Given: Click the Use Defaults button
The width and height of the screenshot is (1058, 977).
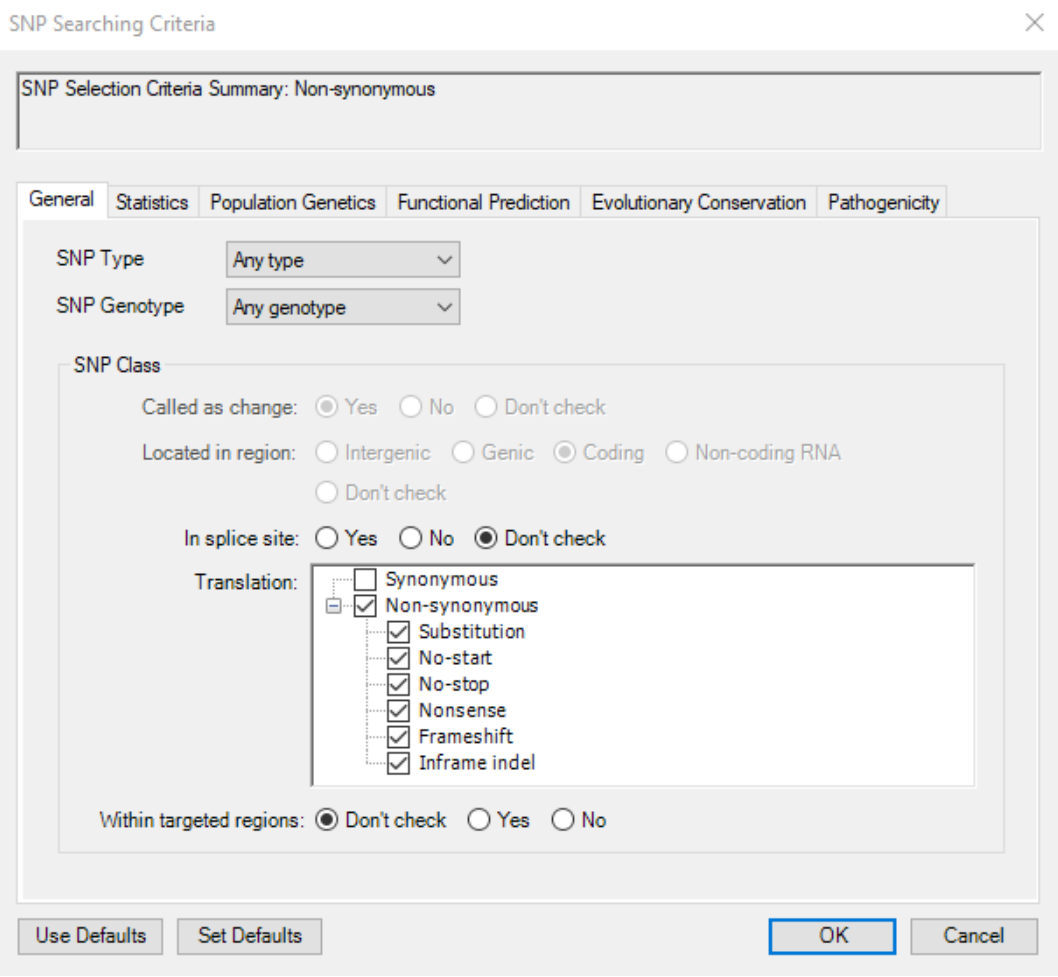Looking at the screenshot, I should [90, 936].
